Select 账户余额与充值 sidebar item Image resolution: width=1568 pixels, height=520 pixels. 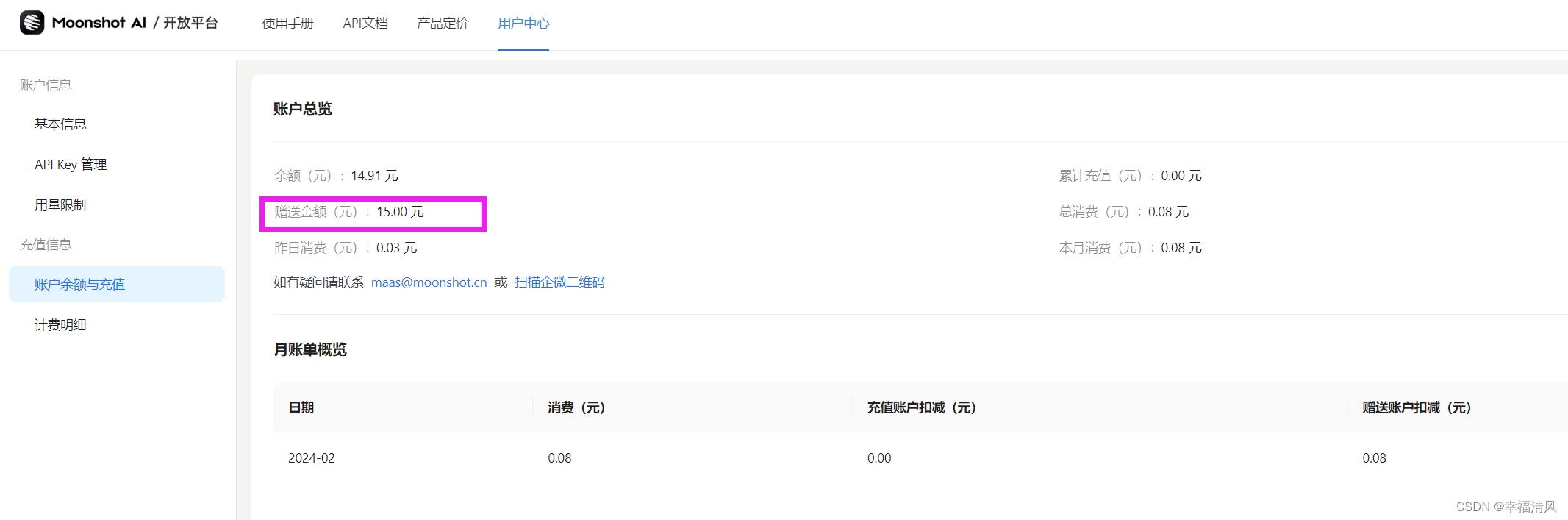click(x=117, y=284)
